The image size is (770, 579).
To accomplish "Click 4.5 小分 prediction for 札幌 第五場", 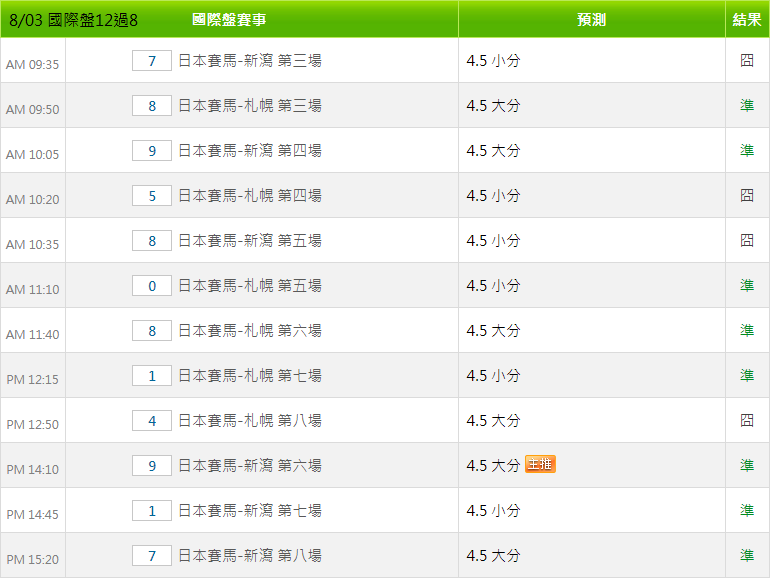I will [x=494, y=285].
